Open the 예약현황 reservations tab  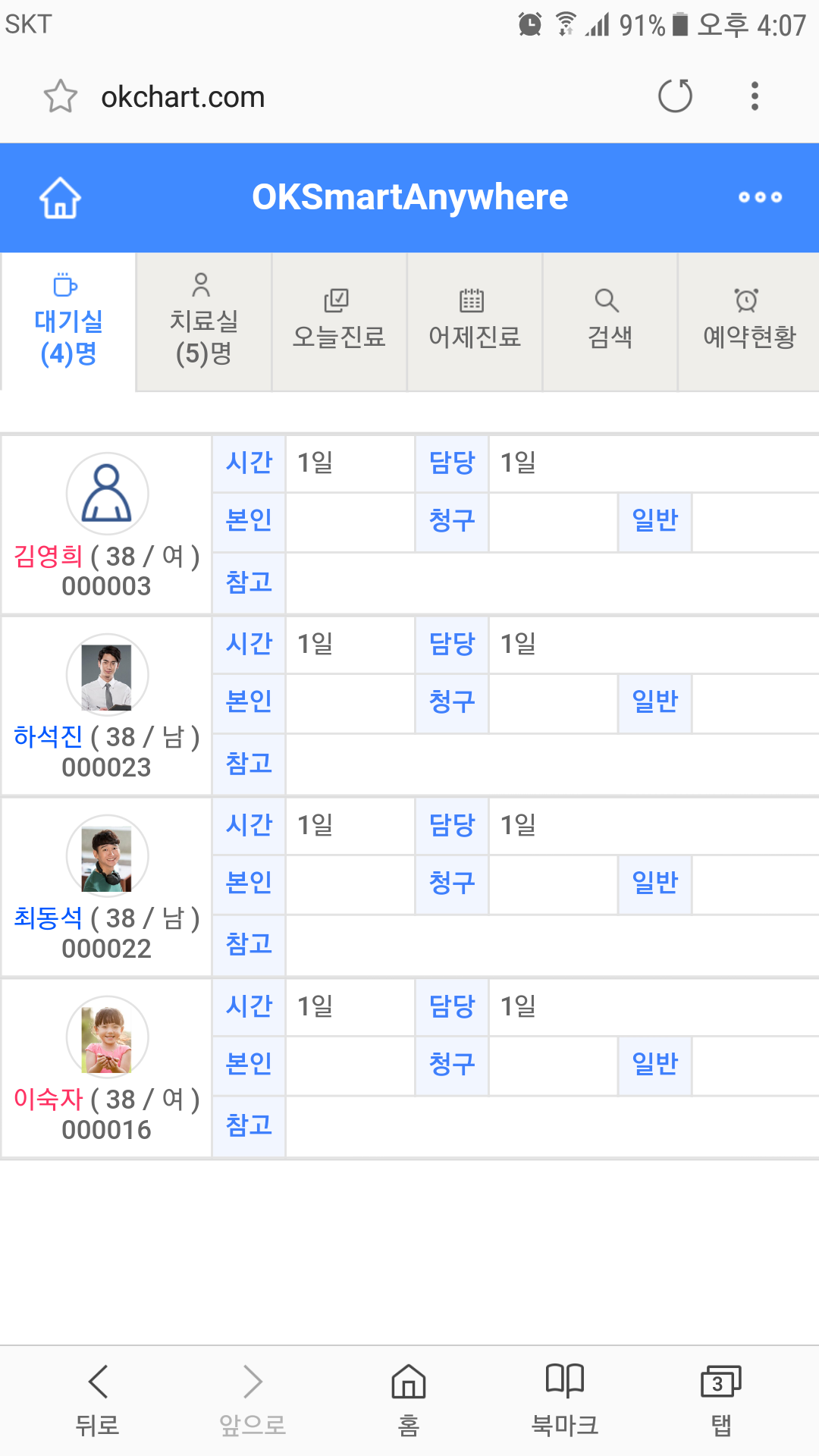[749, 322]
